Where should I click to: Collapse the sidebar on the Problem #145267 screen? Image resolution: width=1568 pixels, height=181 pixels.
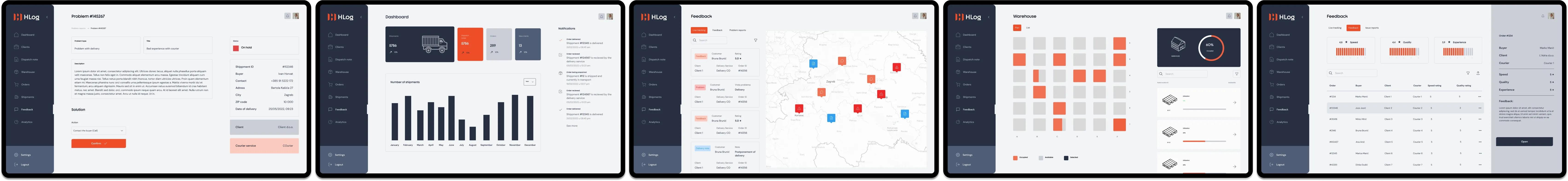point(47,17)
